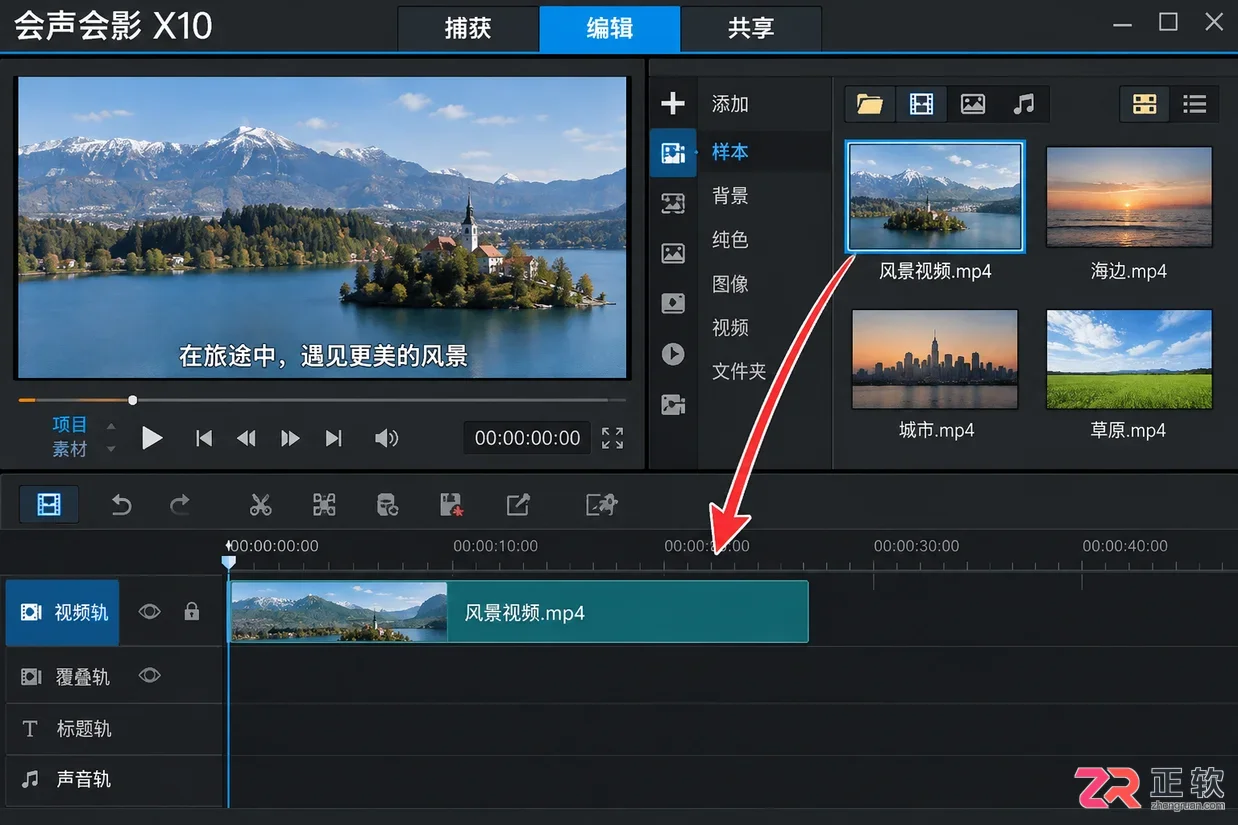Toggle the music note audio filter

1023,103
